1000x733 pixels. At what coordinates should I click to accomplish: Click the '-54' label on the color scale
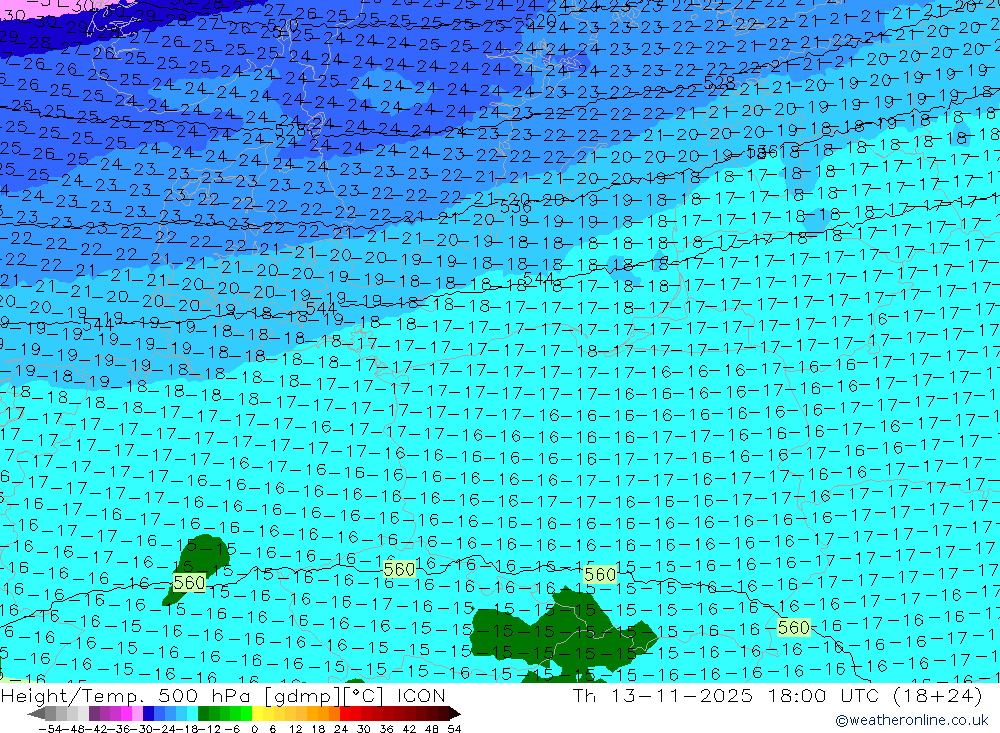[51, 729]
